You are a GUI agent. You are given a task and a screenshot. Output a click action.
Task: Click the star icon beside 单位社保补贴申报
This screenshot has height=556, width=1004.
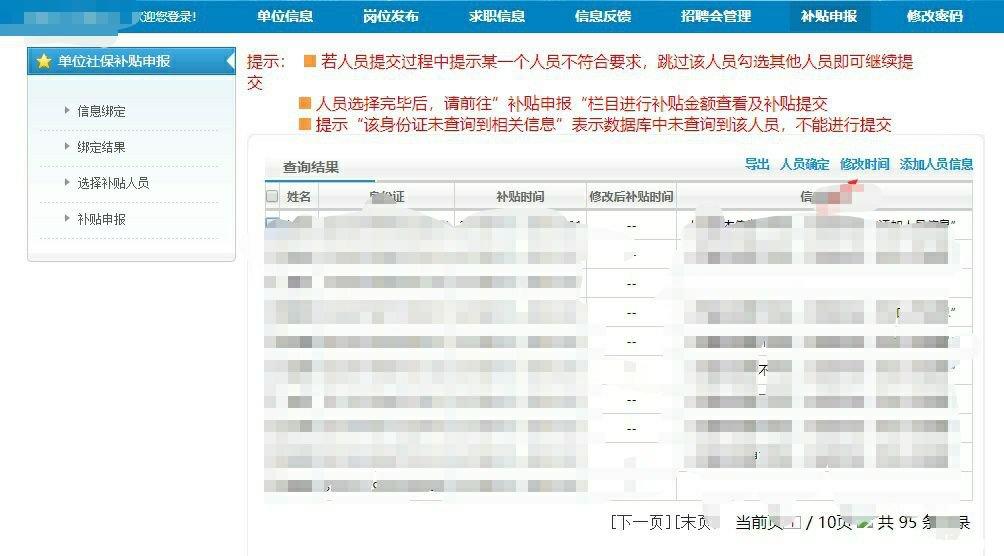[x=44, y=61]
